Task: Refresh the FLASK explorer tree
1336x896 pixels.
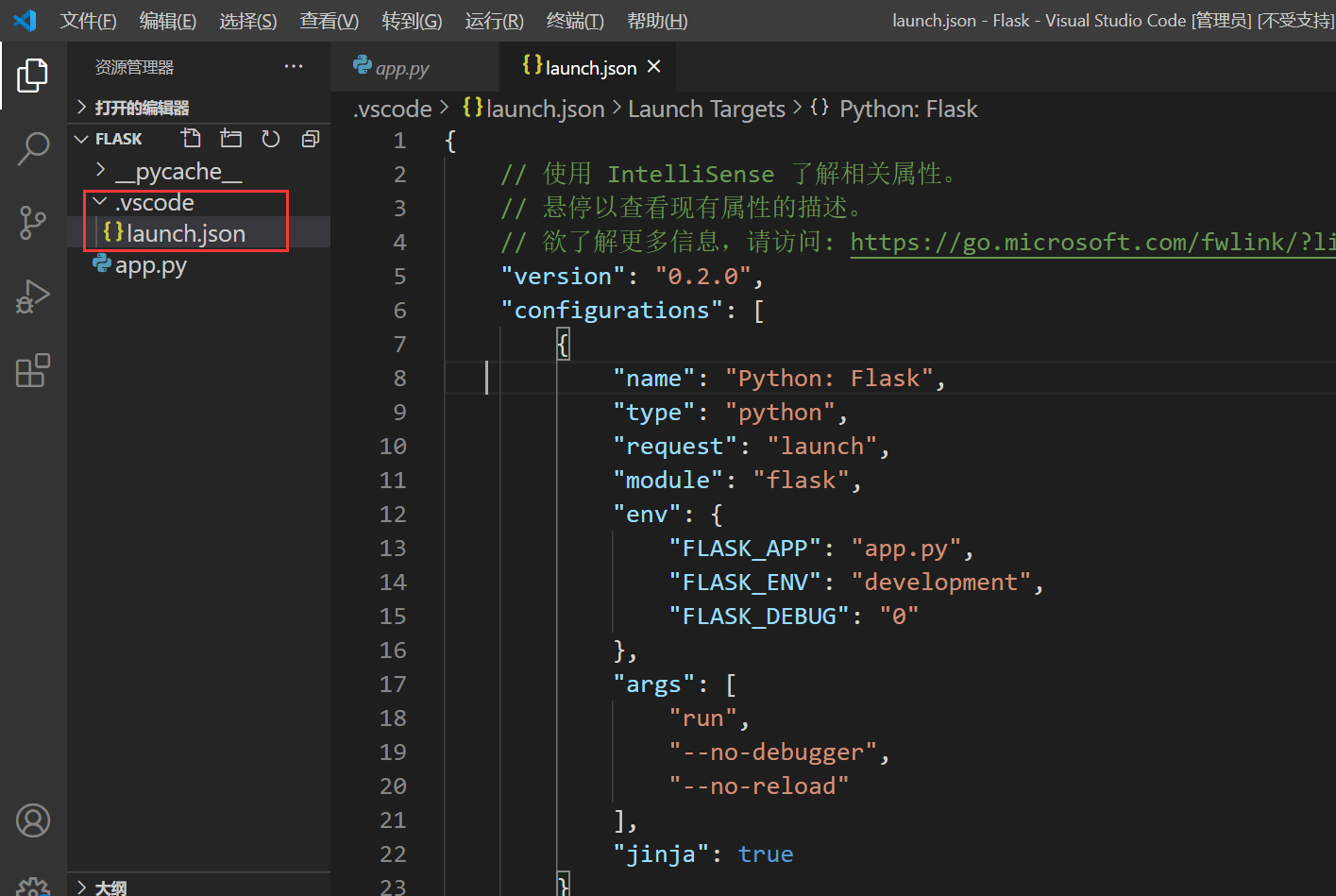Action: 271,139
